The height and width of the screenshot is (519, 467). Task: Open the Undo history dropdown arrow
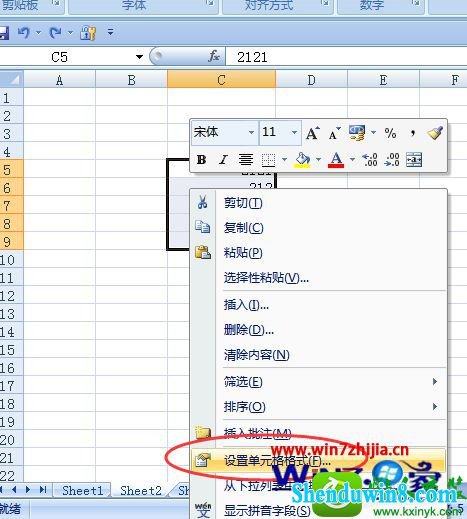[x=38, y=33]
